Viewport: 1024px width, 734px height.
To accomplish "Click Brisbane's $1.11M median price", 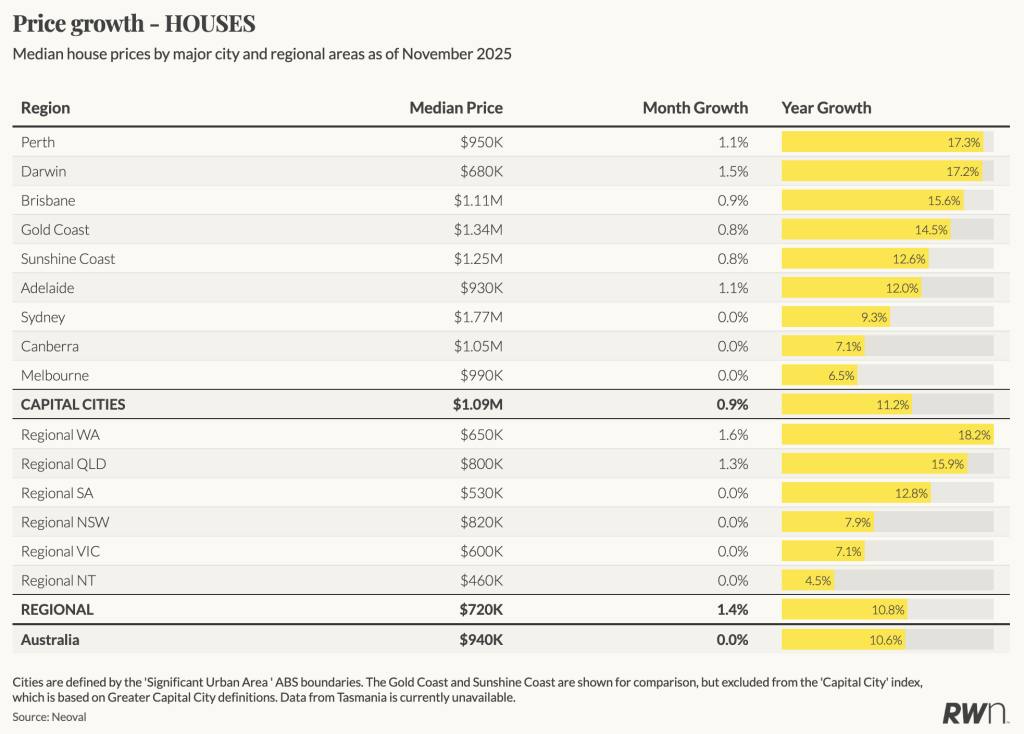I will [x=481, y=201].
